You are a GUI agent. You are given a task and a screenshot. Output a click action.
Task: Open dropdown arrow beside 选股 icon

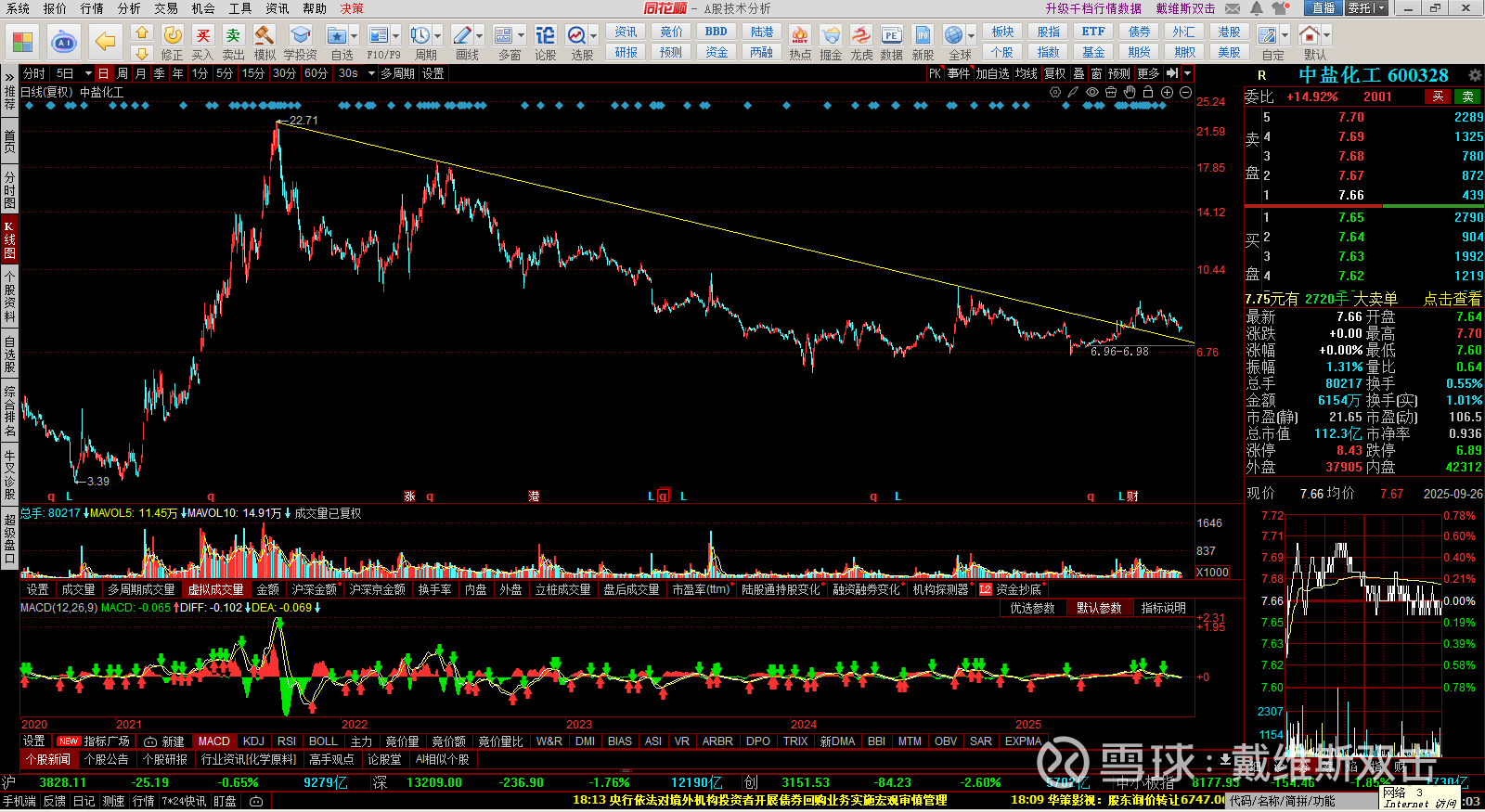593,36
